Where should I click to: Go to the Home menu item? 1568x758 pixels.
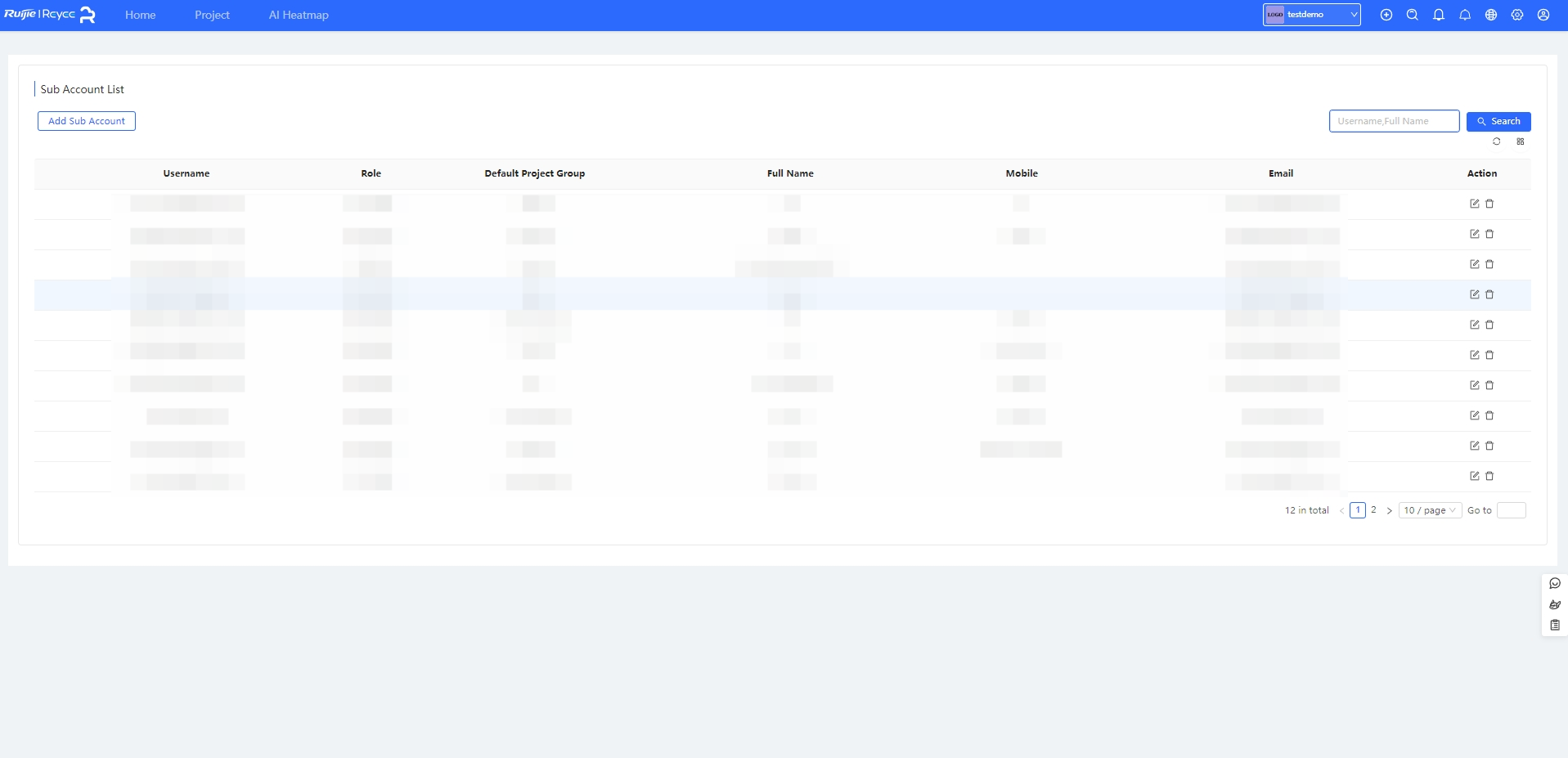[x=140, y=15]
